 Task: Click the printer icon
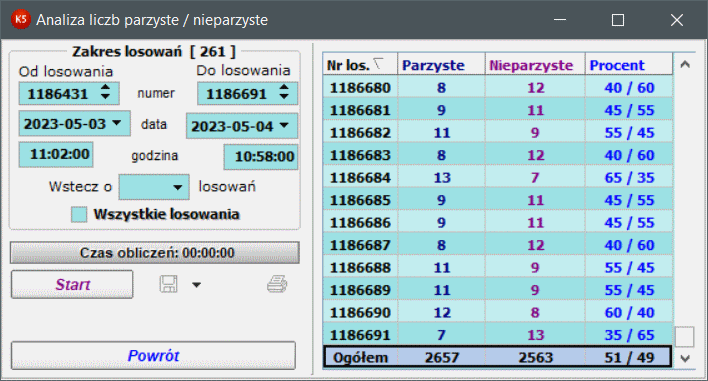[x=277, y=284]
